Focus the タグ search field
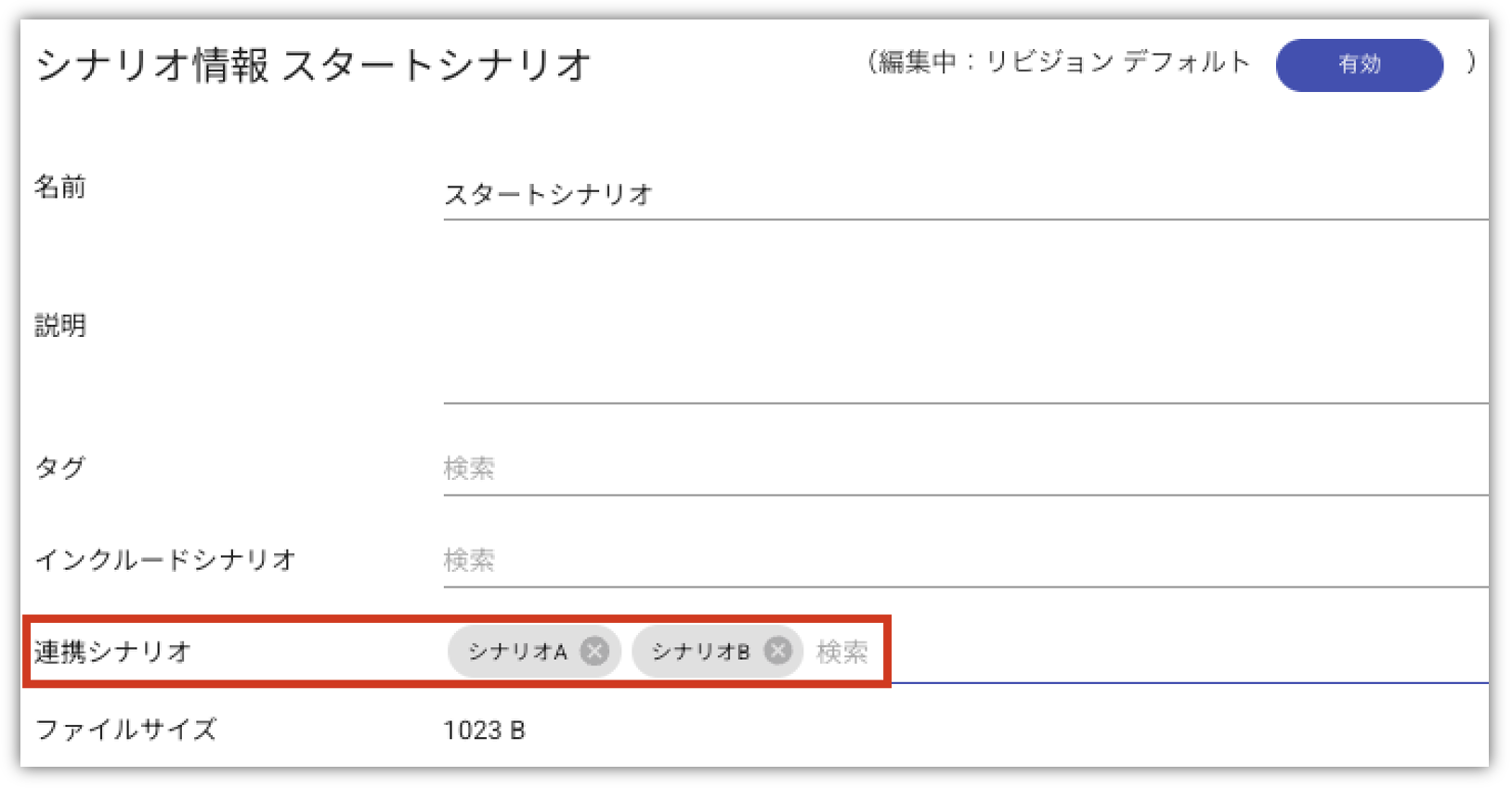This screenshot has width=1512, height=789. tap(966, 468)
